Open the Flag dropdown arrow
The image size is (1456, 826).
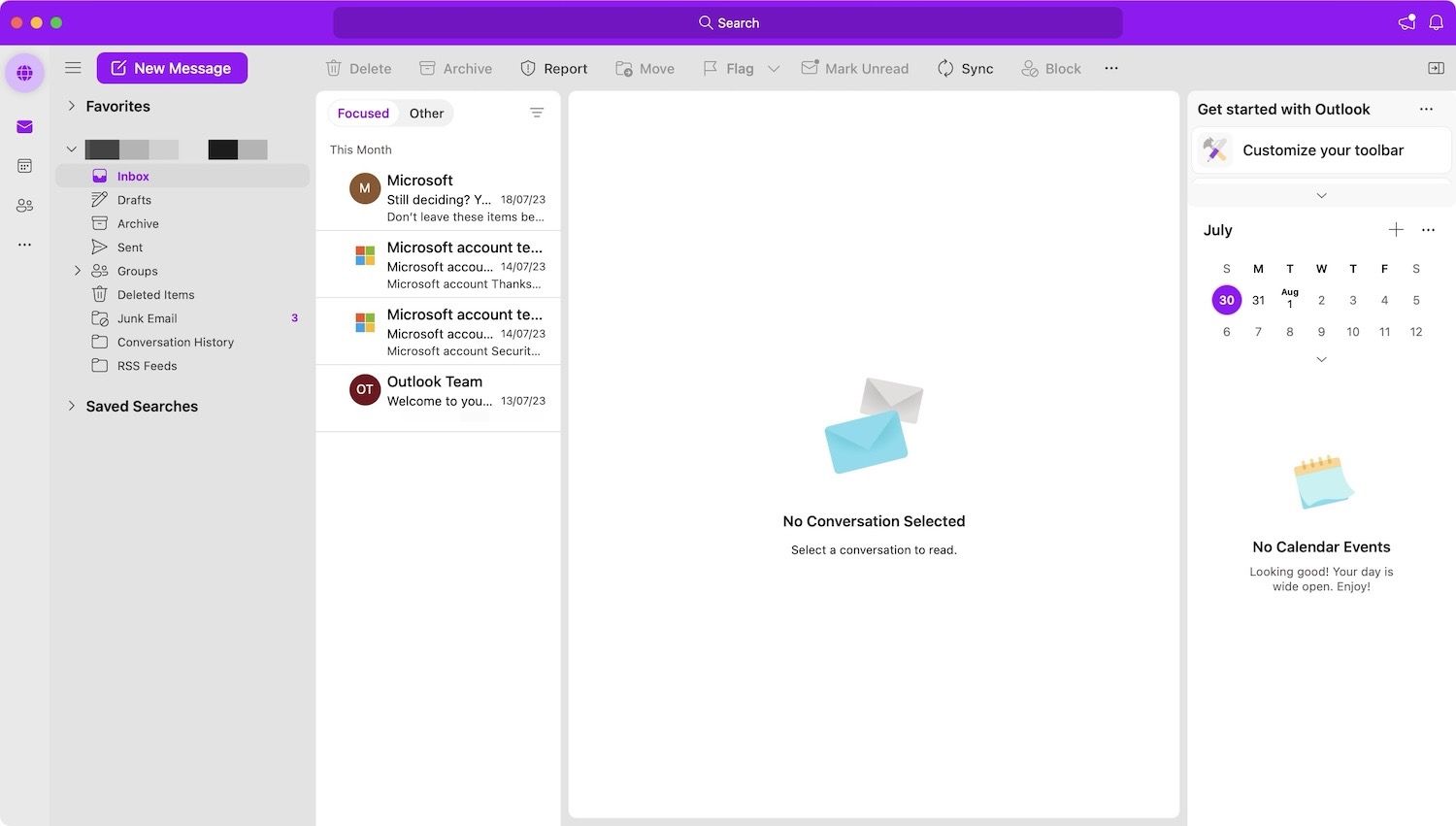[774, 69]
